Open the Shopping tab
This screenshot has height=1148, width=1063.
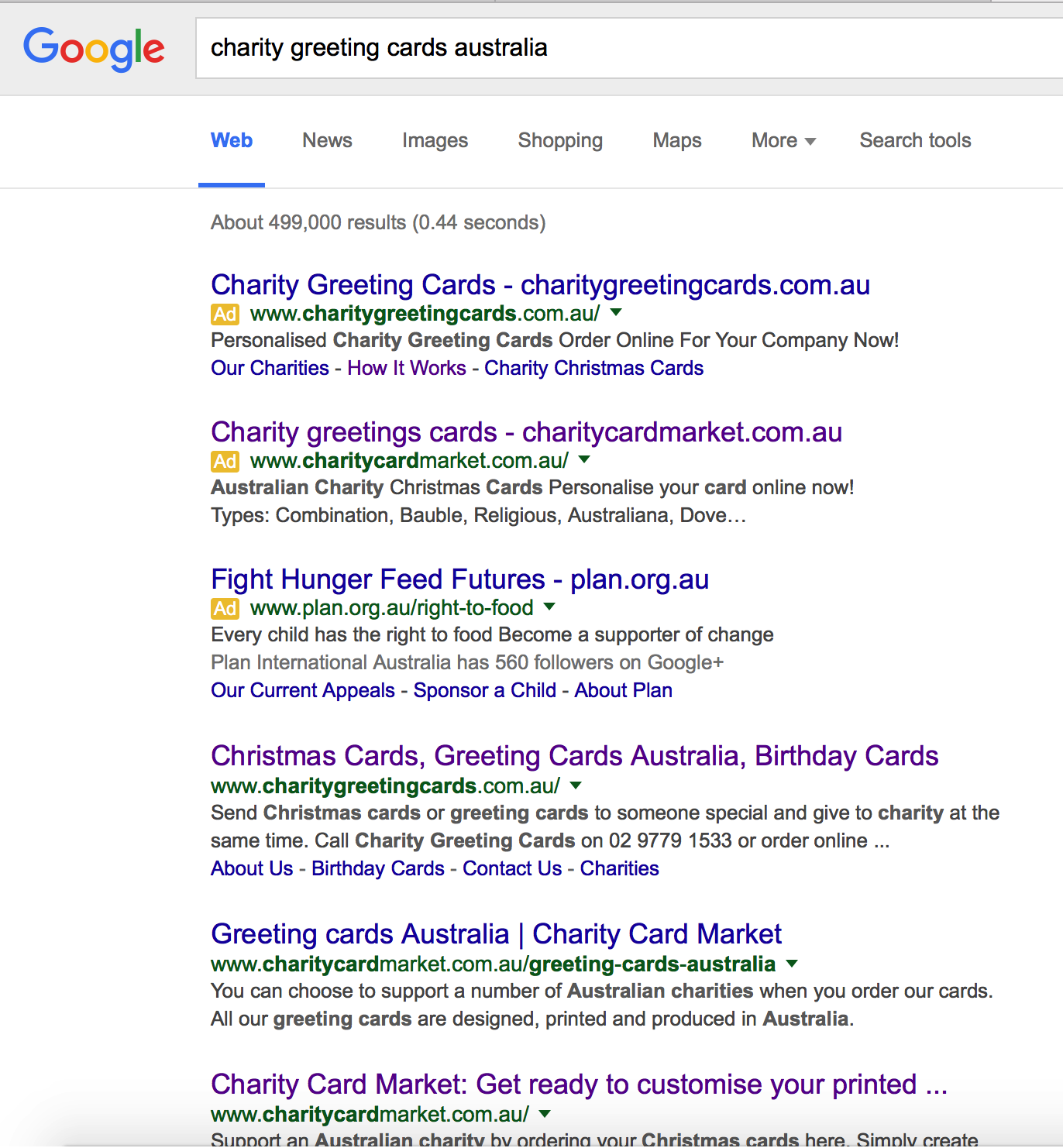coord(560,140)
